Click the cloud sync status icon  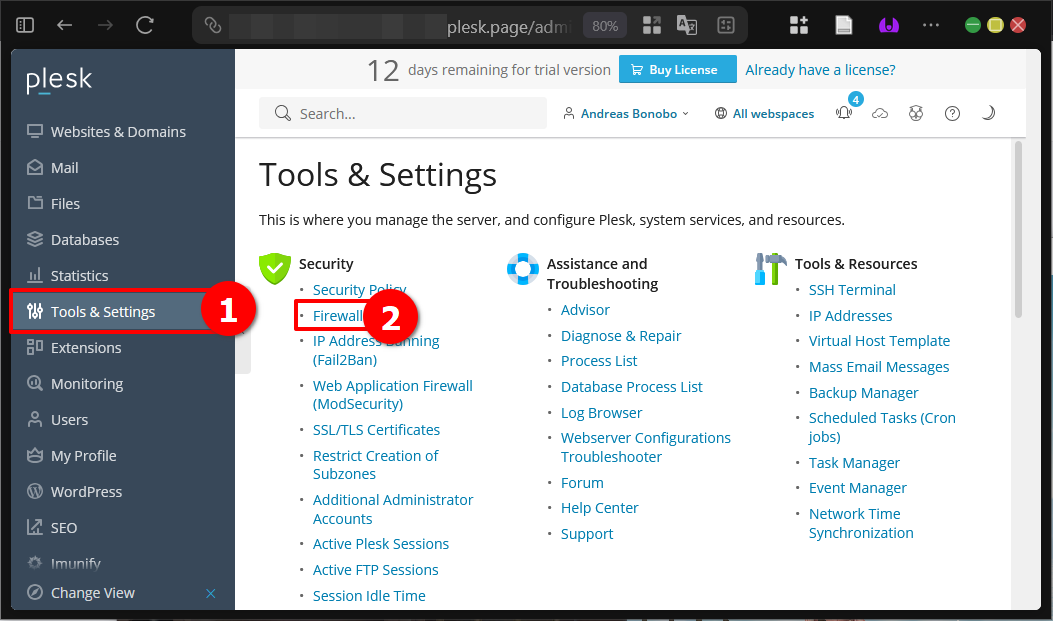(880, 113)
